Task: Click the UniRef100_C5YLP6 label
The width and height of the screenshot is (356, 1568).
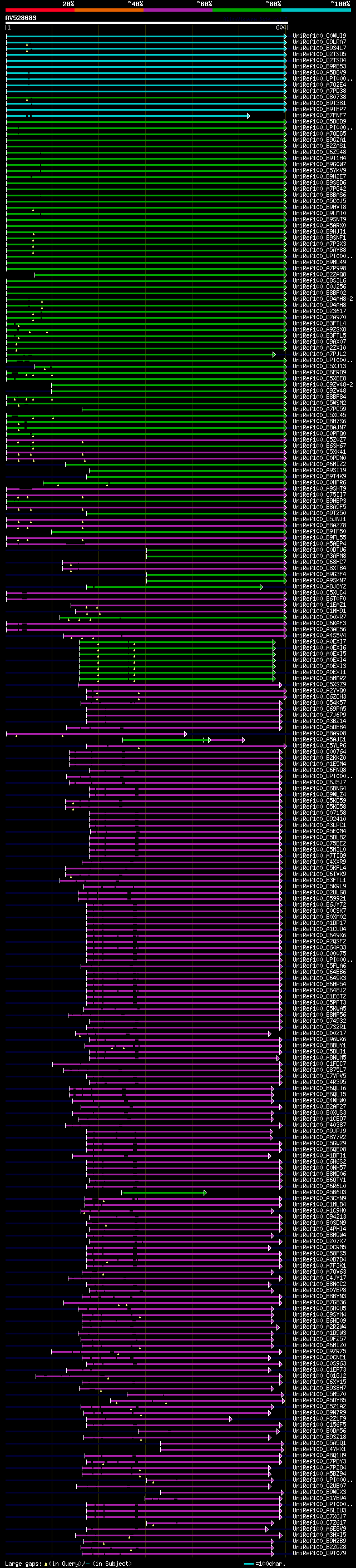Action: pos(319,746)
